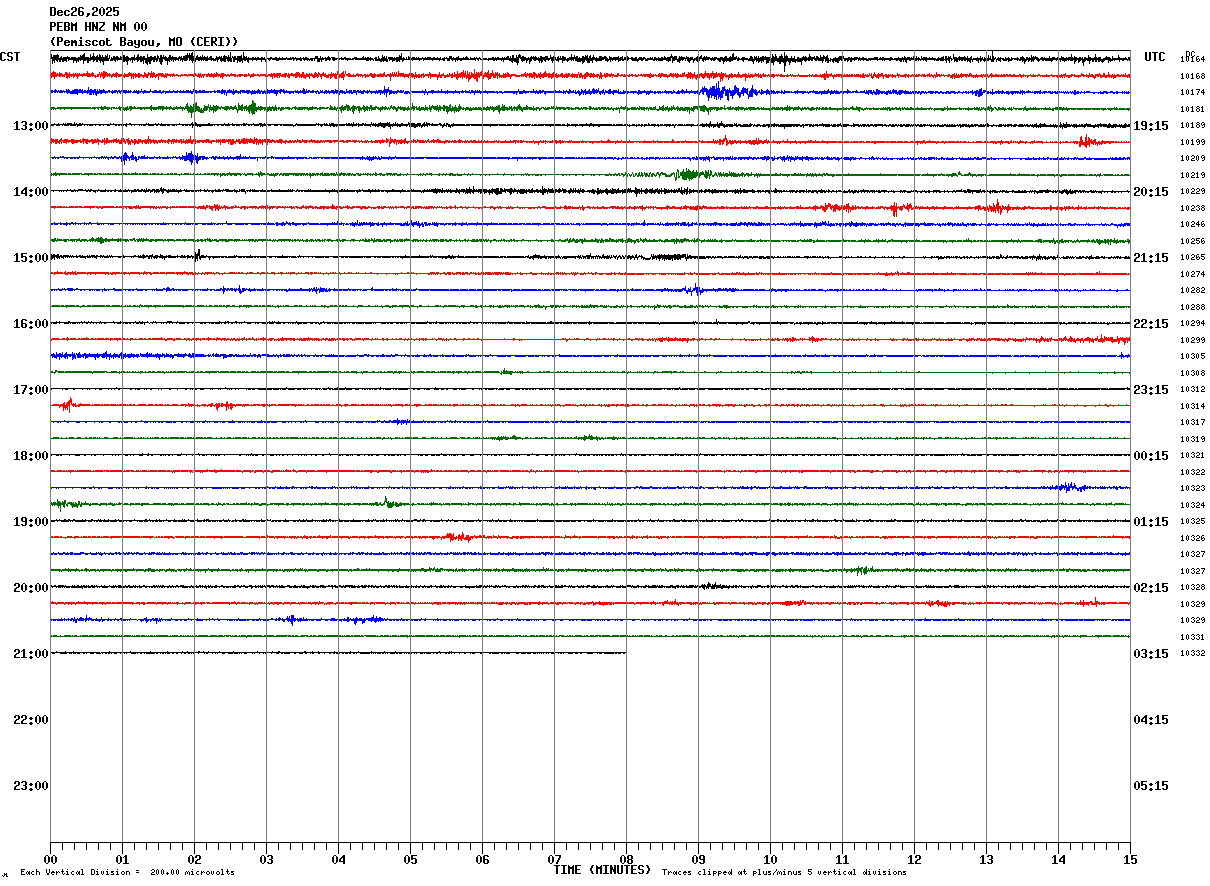Viewport: 1210px width, 886px height.
Task: Click the "05:15" UTC time label
Action: 1151,786
